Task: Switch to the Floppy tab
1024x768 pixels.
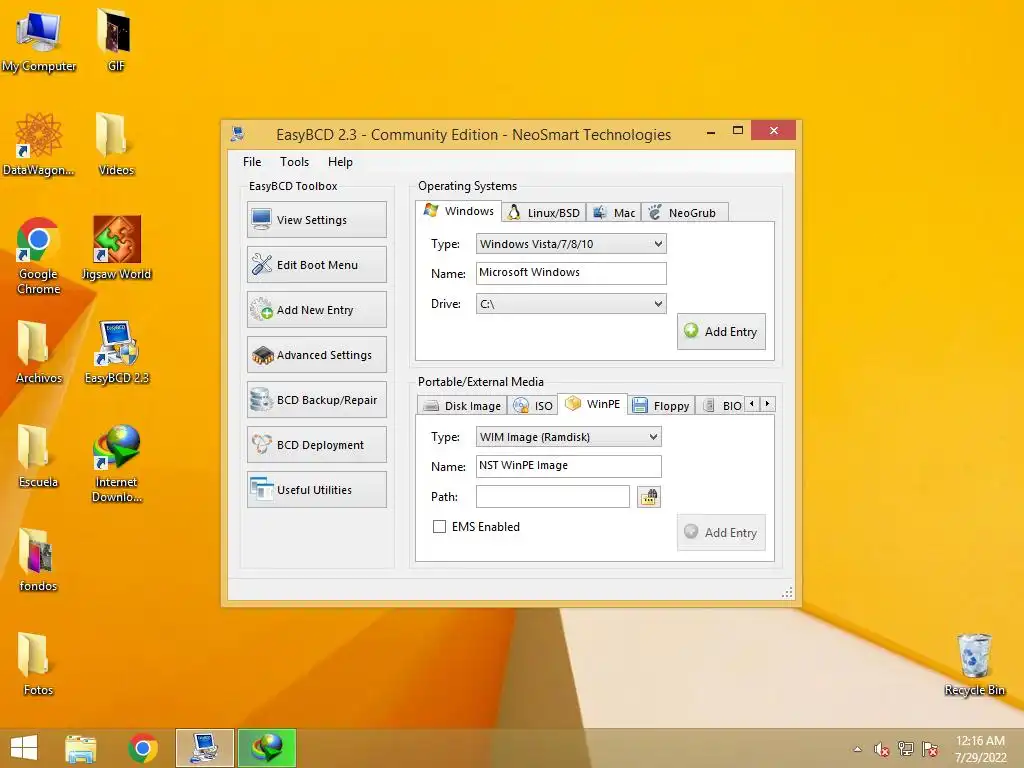Action: tap(661, 406)
